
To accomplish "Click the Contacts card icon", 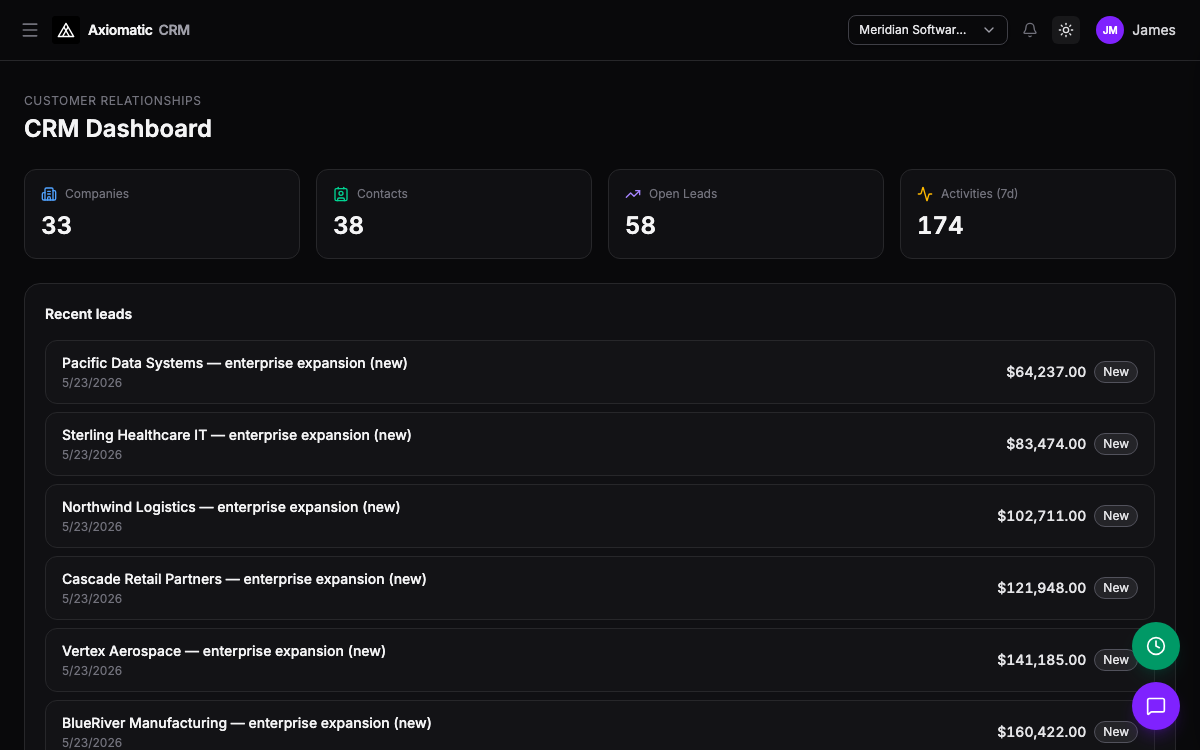I will pyautogui.click(x=341, y=194).
